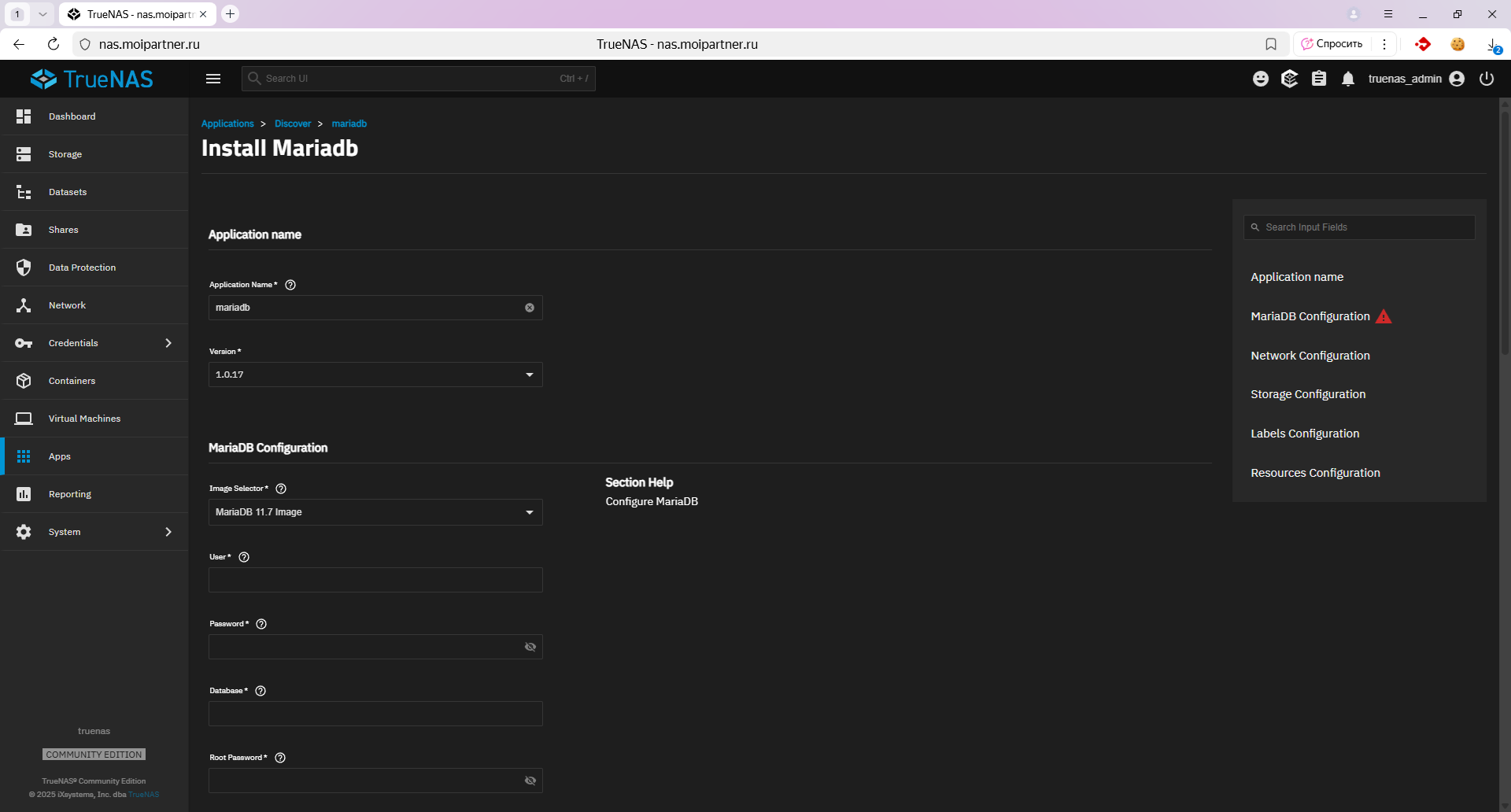Toggle Password field visibility
Screen dimensions: 1511x812
[530, 647]
